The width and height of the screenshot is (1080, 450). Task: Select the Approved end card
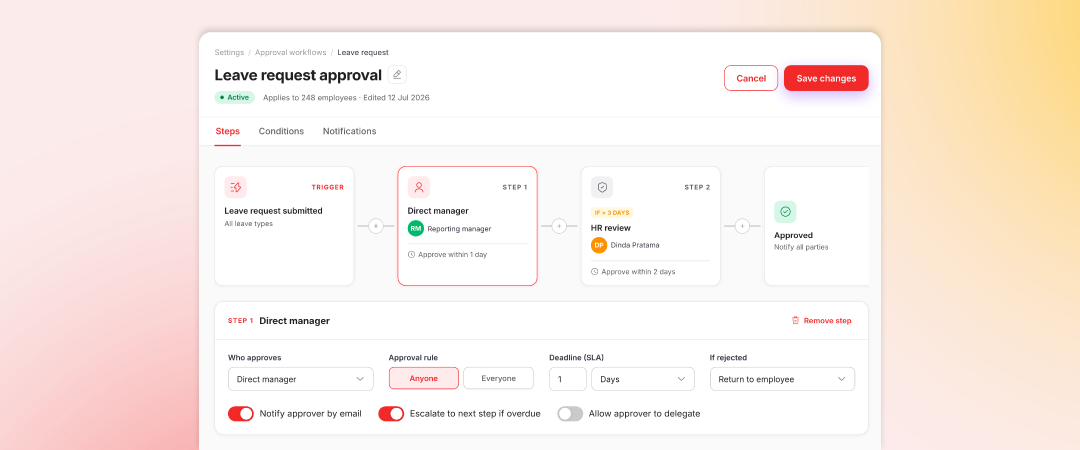click(817, 226)
